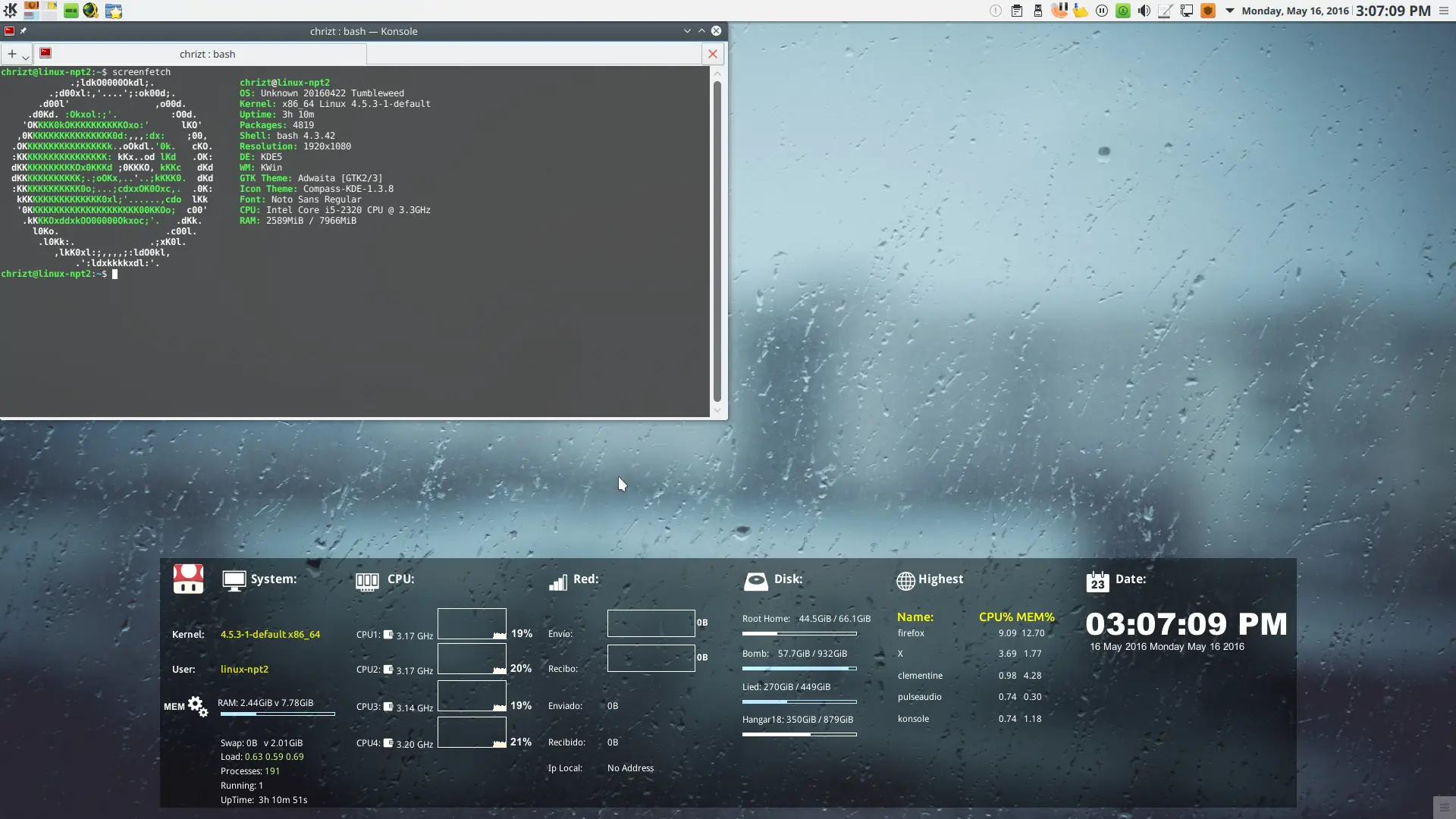Click the orange shield tray icon
The width and height of the screenshot is (1456, 819).
coord(1208,11)
